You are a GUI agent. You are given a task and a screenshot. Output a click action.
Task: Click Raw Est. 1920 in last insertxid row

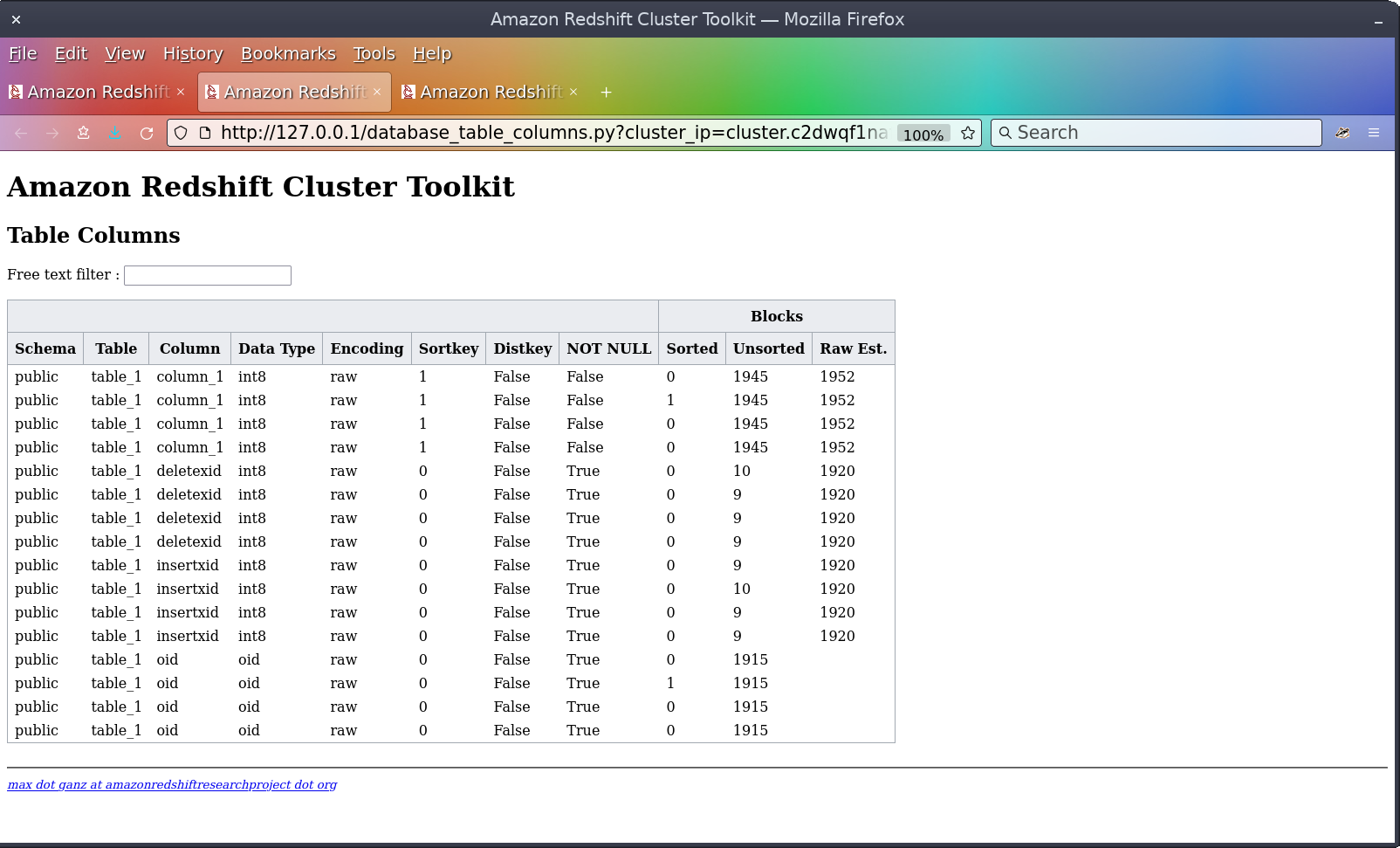837,636
